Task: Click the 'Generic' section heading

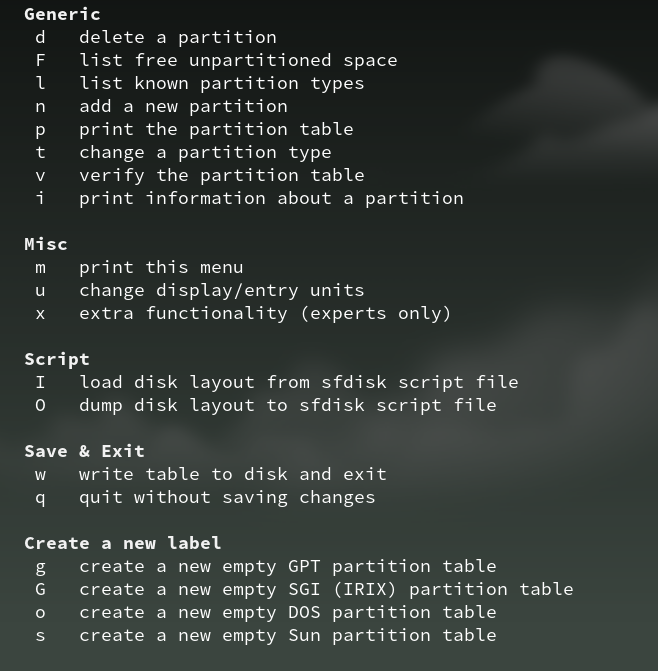Action: pos(62,15)
